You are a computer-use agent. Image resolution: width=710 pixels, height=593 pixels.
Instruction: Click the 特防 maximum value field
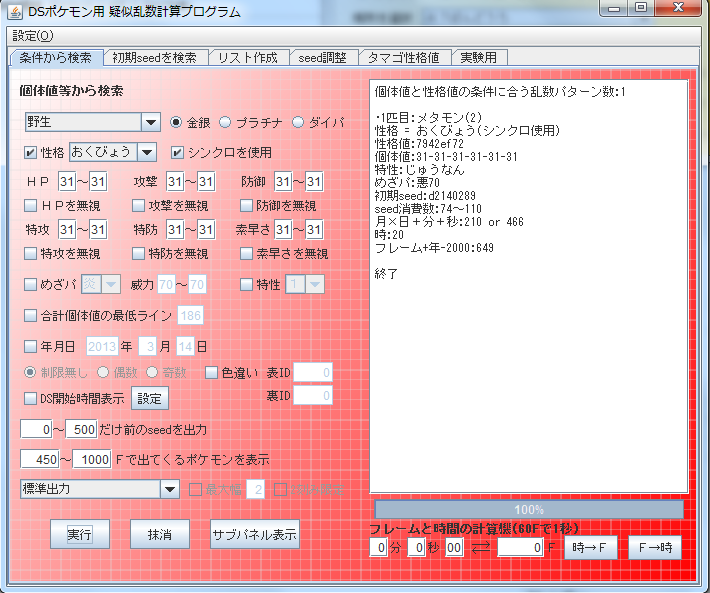(206, 230)
